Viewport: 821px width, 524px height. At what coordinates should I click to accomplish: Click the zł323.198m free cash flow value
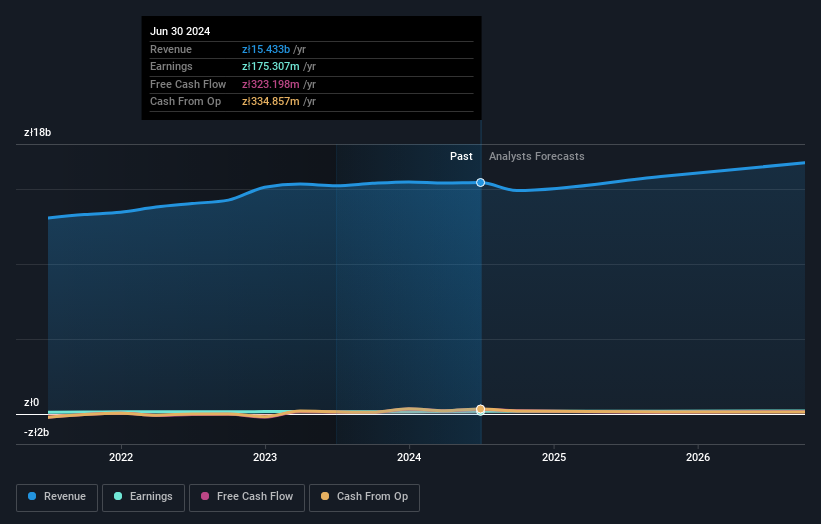tap(271, 84)
